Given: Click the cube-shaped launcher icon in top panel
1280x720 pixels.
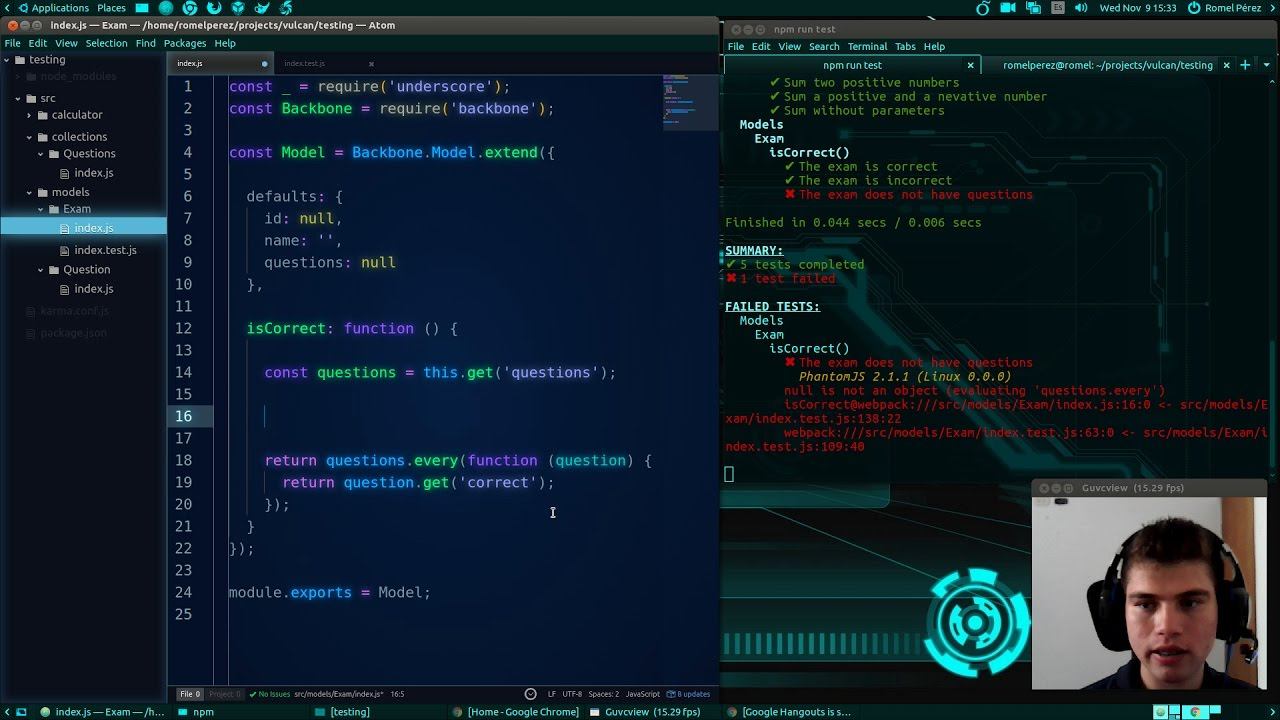Looking at the screenshot, I should coord(238,8).
